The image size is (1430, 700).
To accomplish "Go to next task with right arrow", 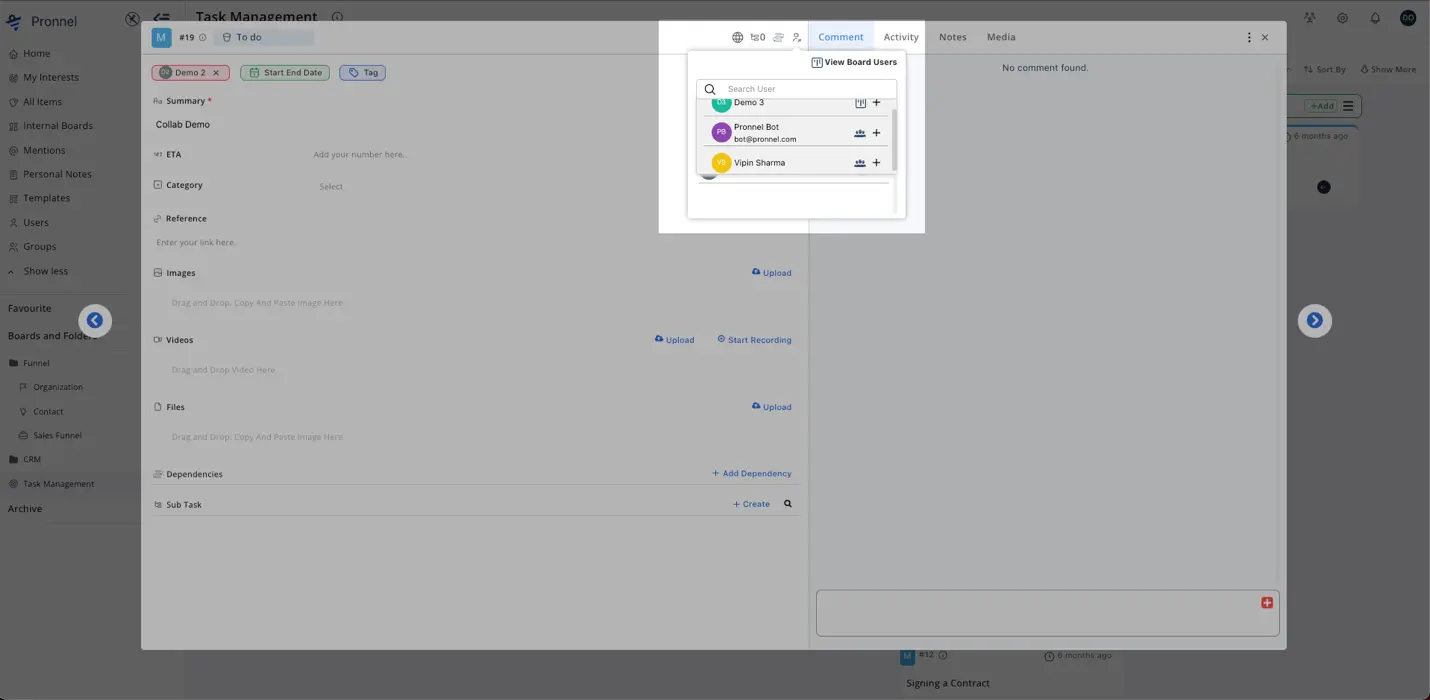I will (x=1315, y=320).
